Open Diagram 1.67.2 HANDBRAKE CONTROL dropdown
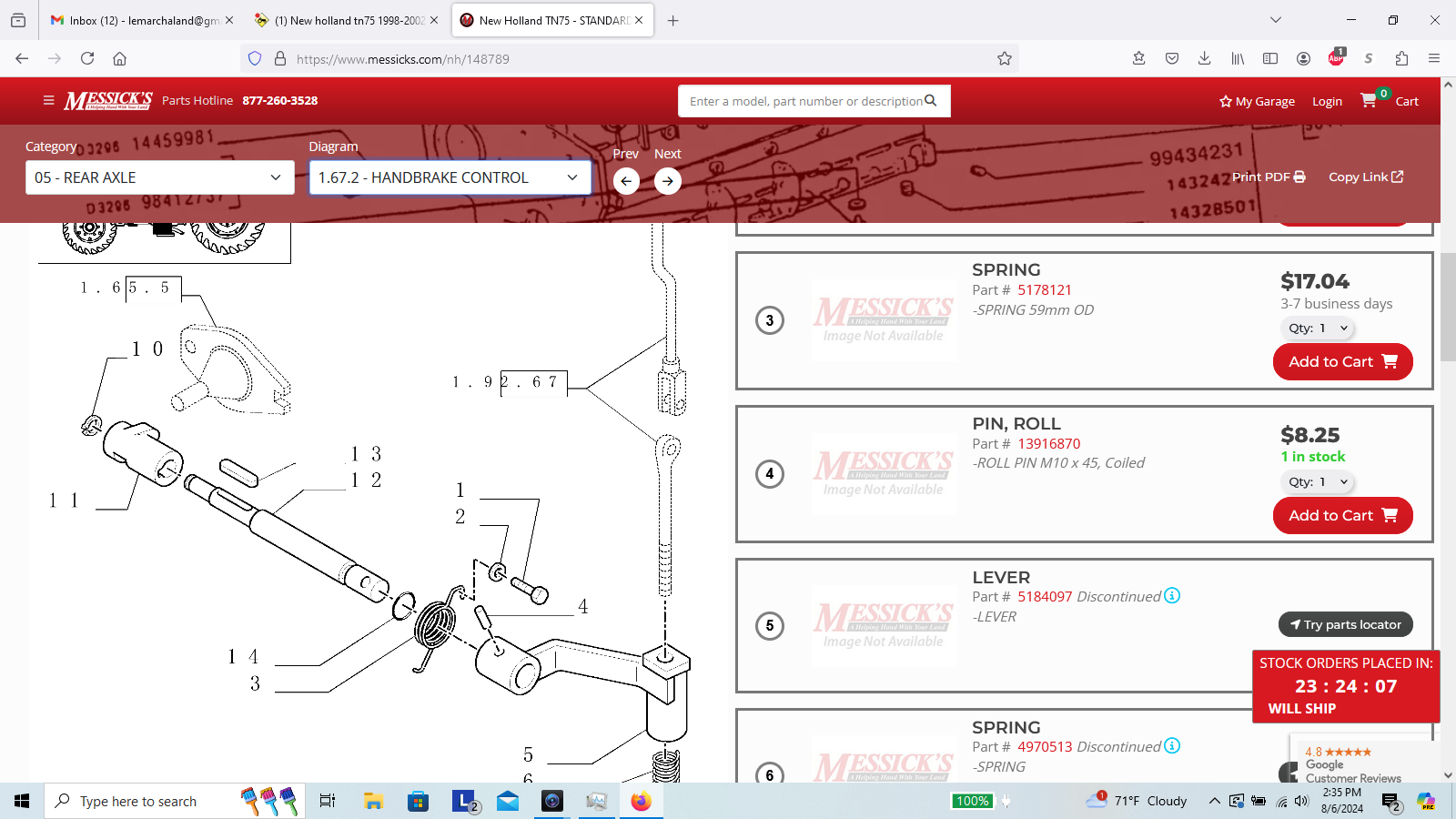Image resolution: width=1456 pixels, height=819 pixels. (x=450, y=177)
